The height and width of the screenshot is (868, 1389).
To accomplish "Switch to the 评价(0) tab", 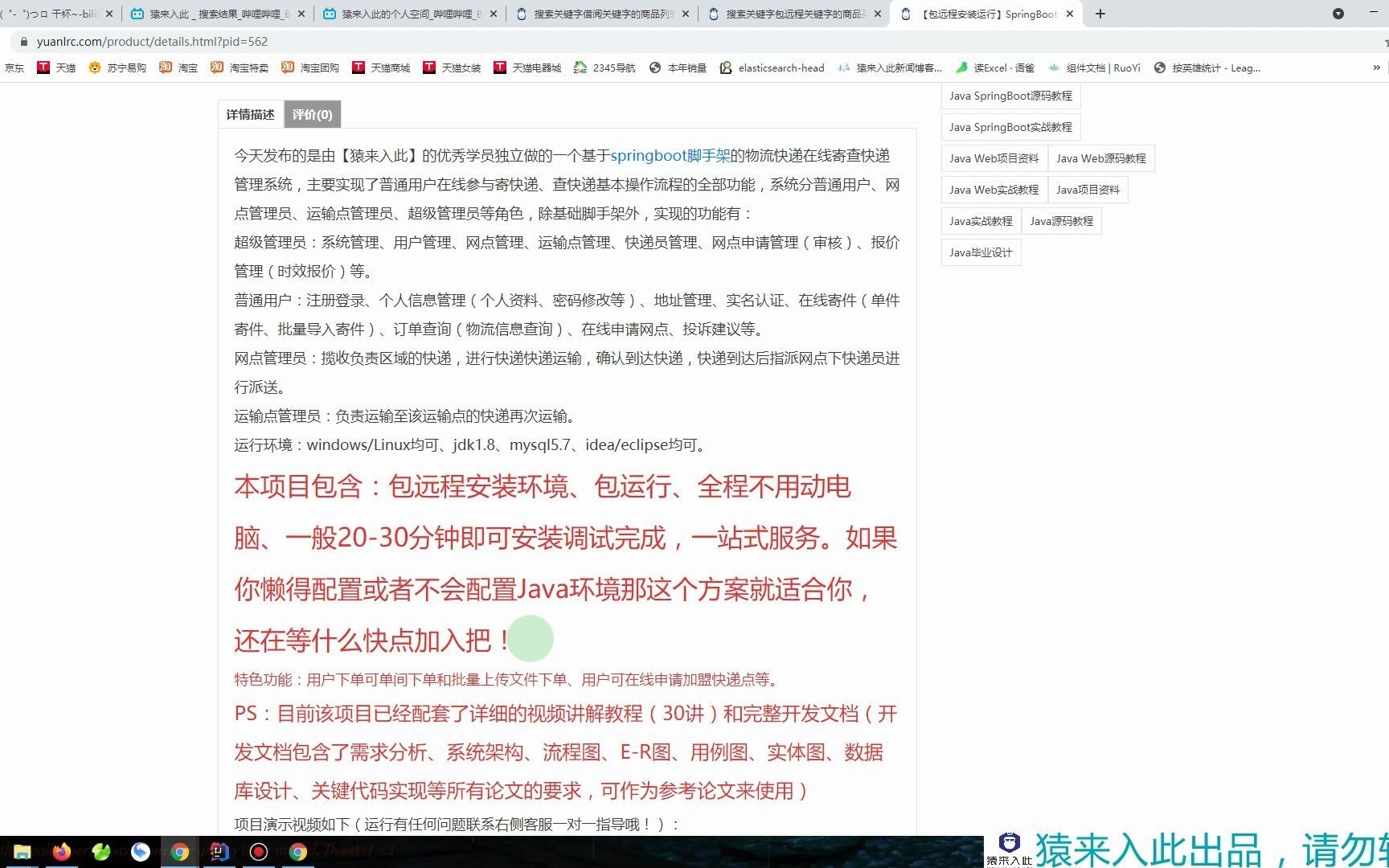I will point(312,114).
